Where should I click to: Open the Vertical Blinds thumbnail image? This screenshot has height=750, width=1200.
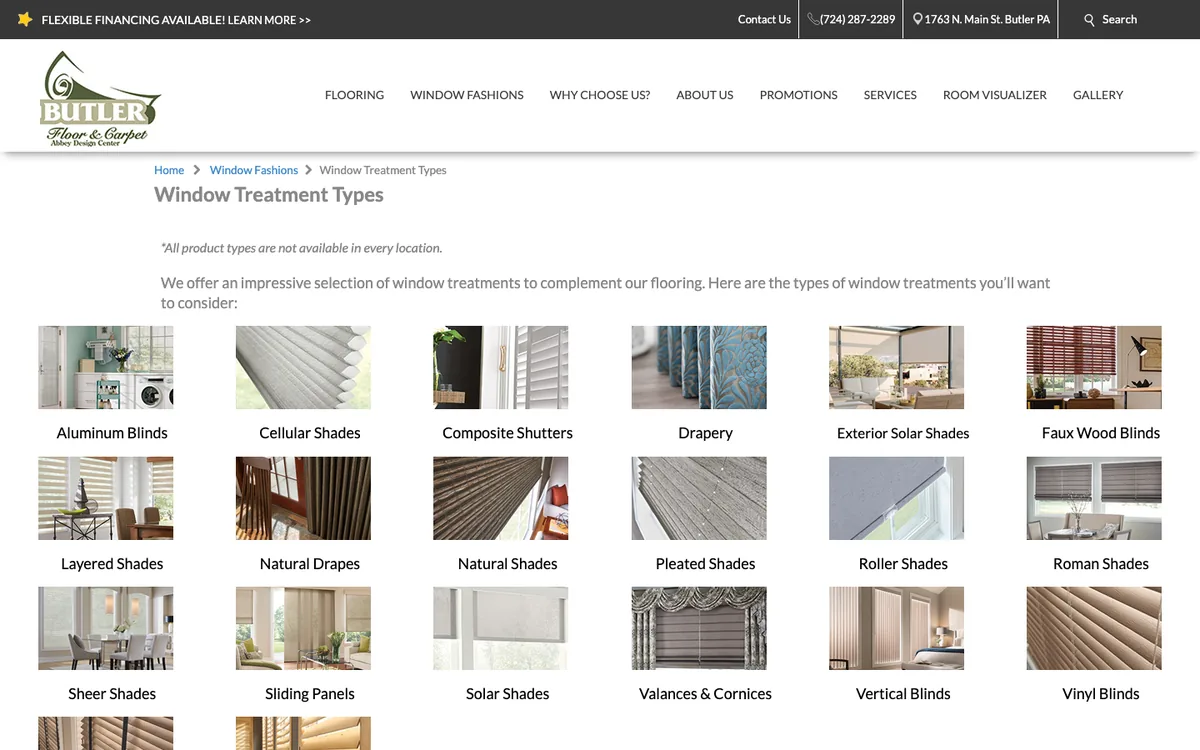click(897, 628)
